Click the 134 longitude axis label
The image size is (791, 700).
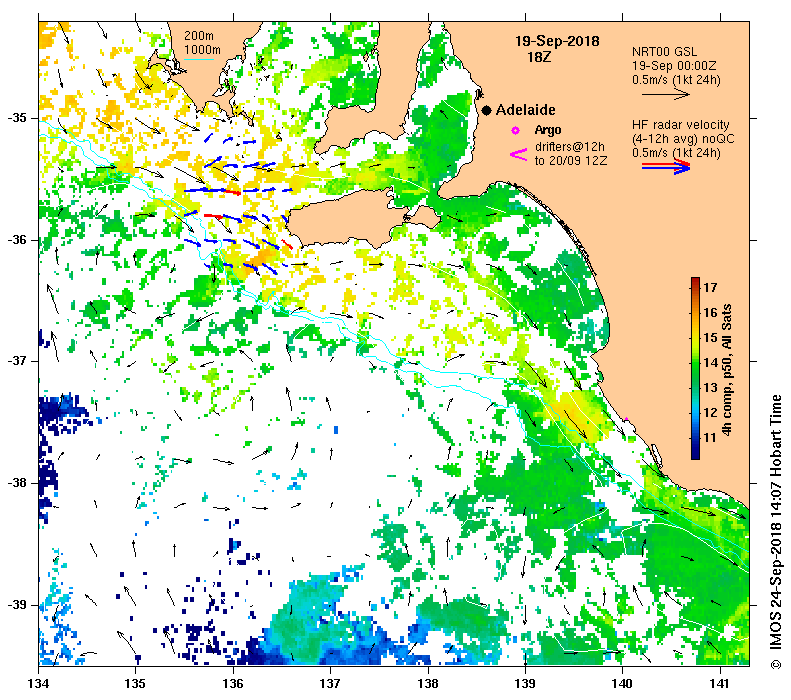[x=39, y=684]
